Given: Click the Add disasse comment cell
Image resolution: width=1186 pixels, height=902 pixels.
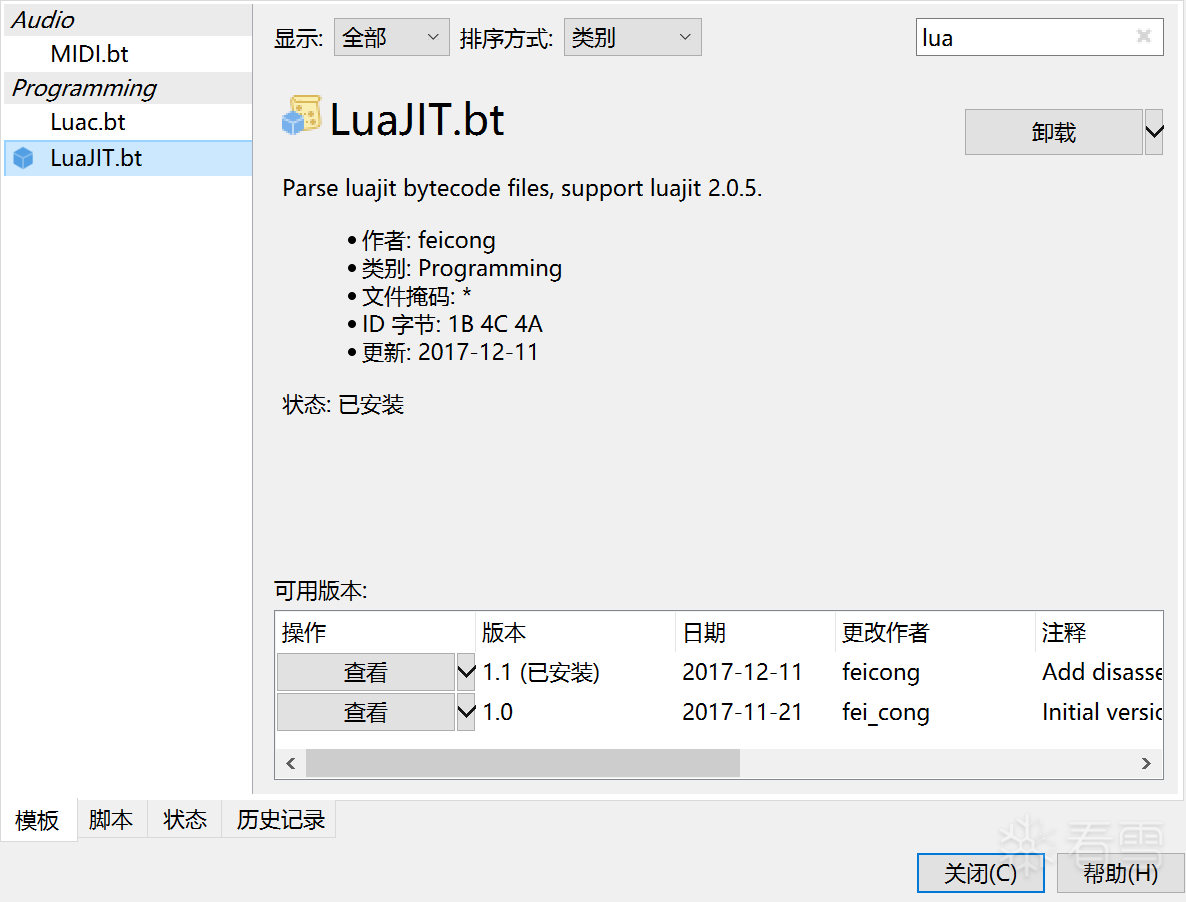Looking at the screenshot, I should pos(1102,671).
